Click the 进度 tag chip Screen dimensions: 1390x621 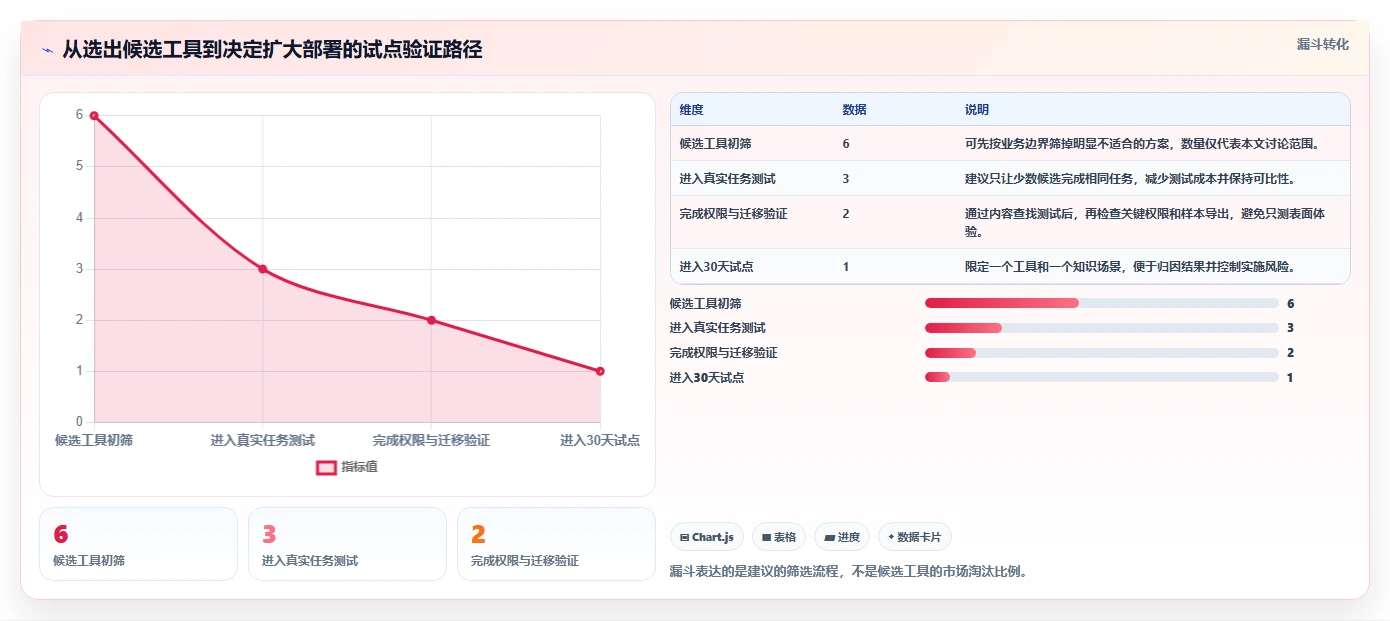click(842, 537)
